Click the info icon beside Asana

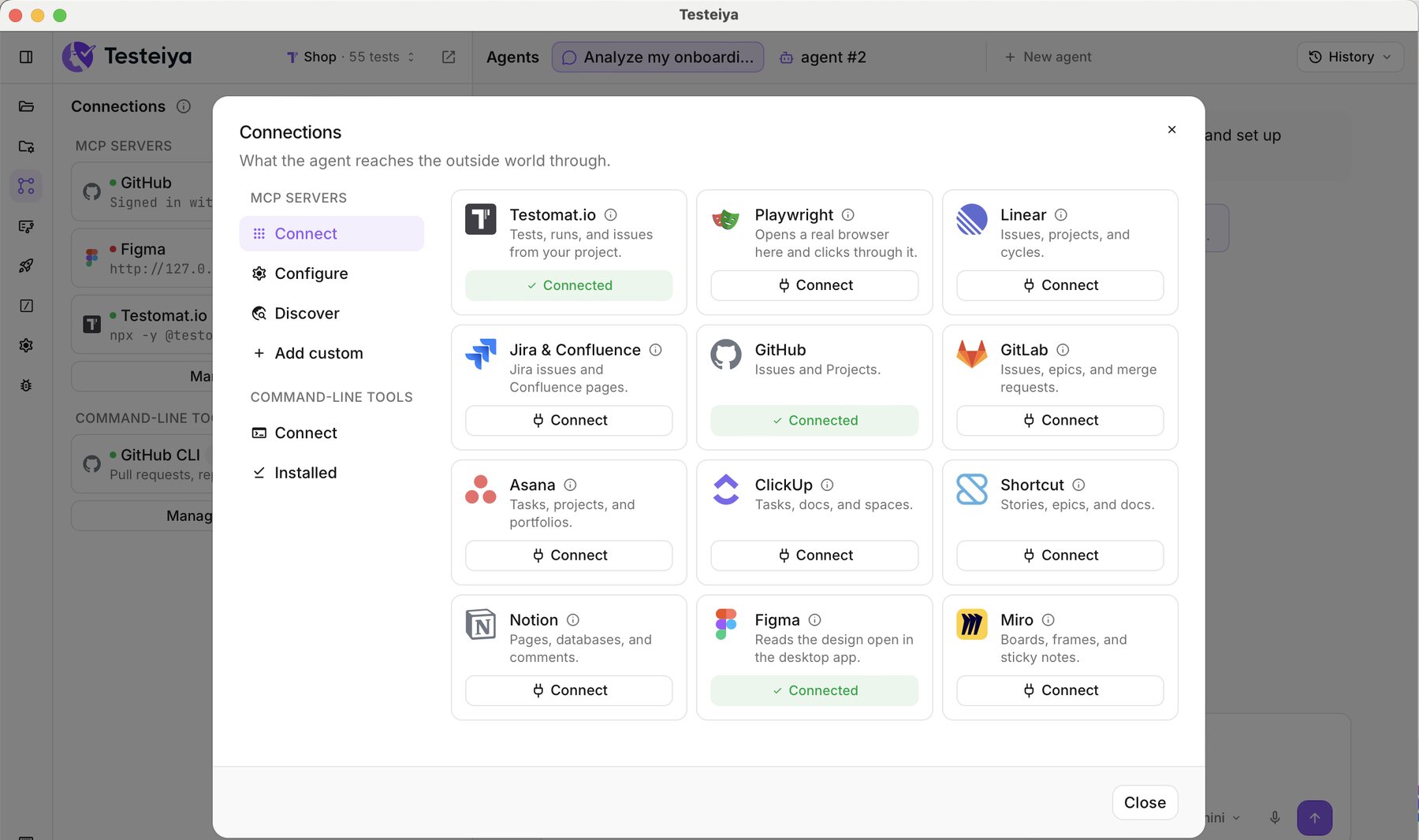pos(570,485)
